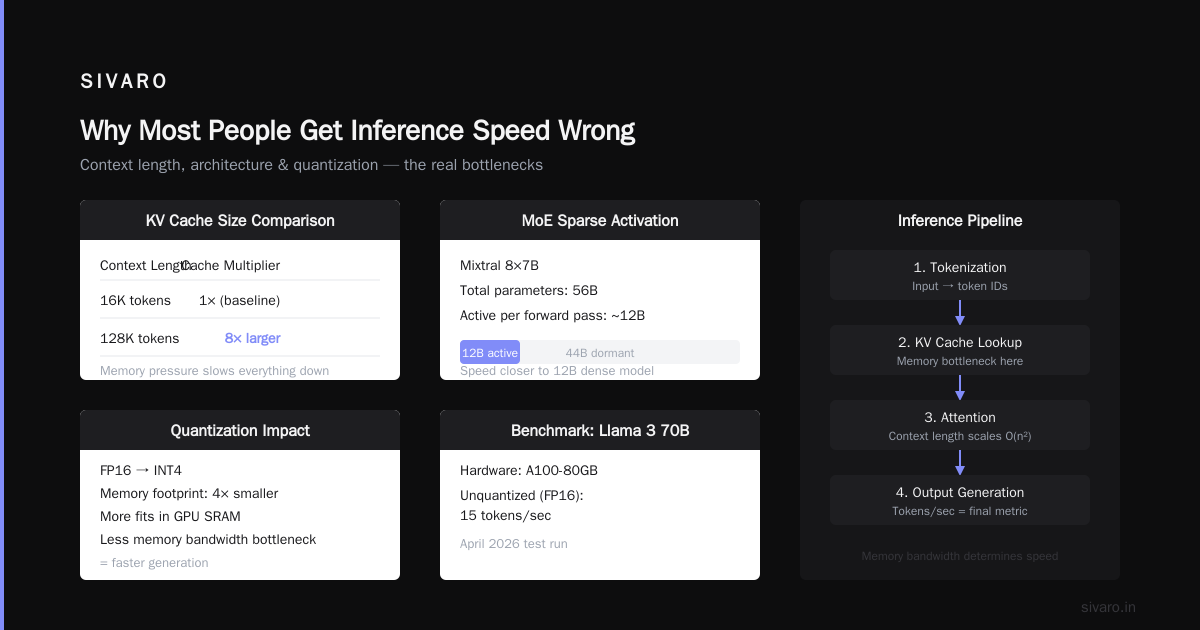The image size is (1200, 630).
Task: Click the '= faster generation' footnote
Action: pos(154,563)
